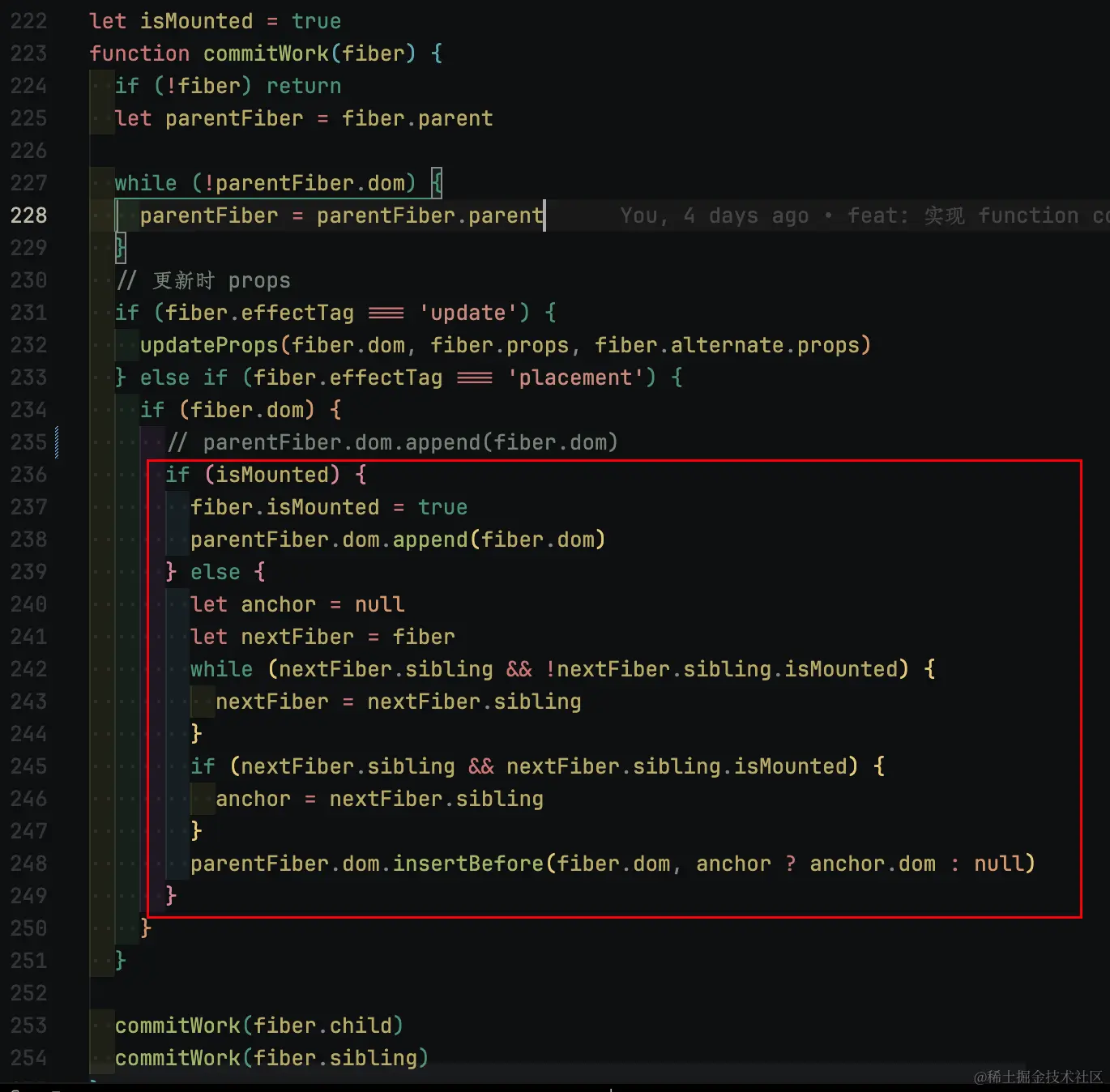Click '!nextFiber.sibling.isMounted' in the while condition
The image size is (1110, 1092).
722,669
